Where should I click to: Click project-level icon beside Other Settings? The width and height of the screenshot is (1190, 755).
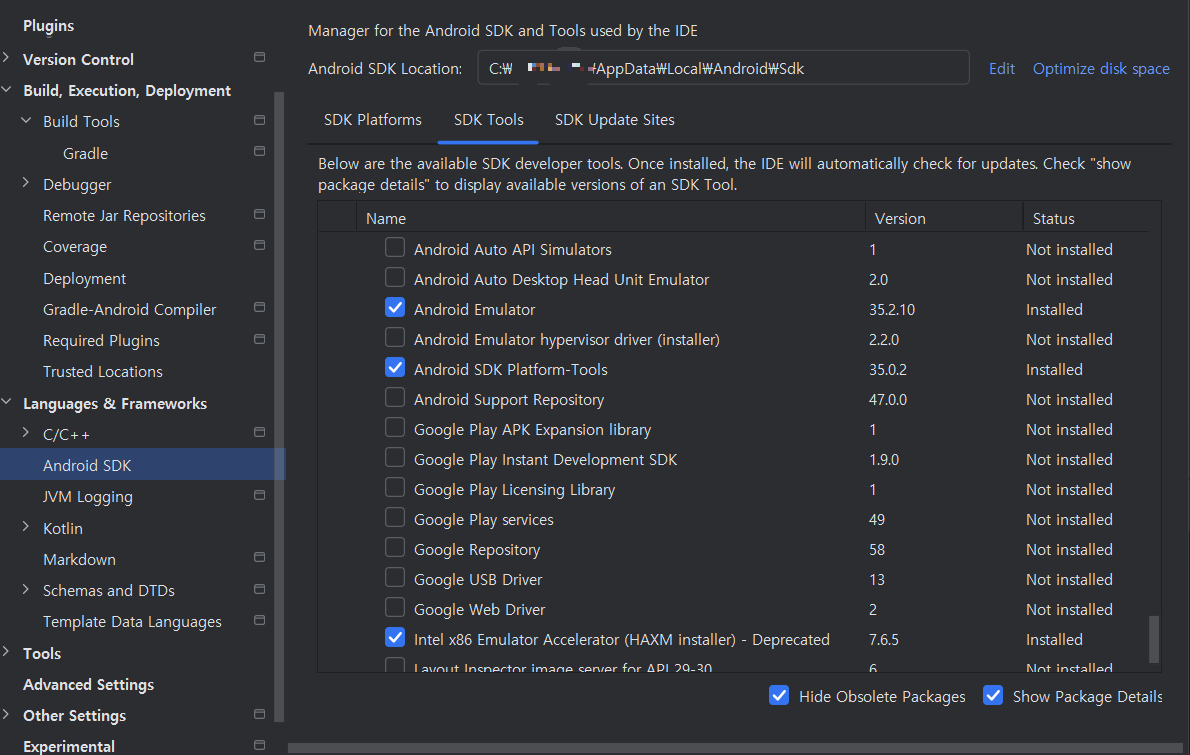click(260, 715)
